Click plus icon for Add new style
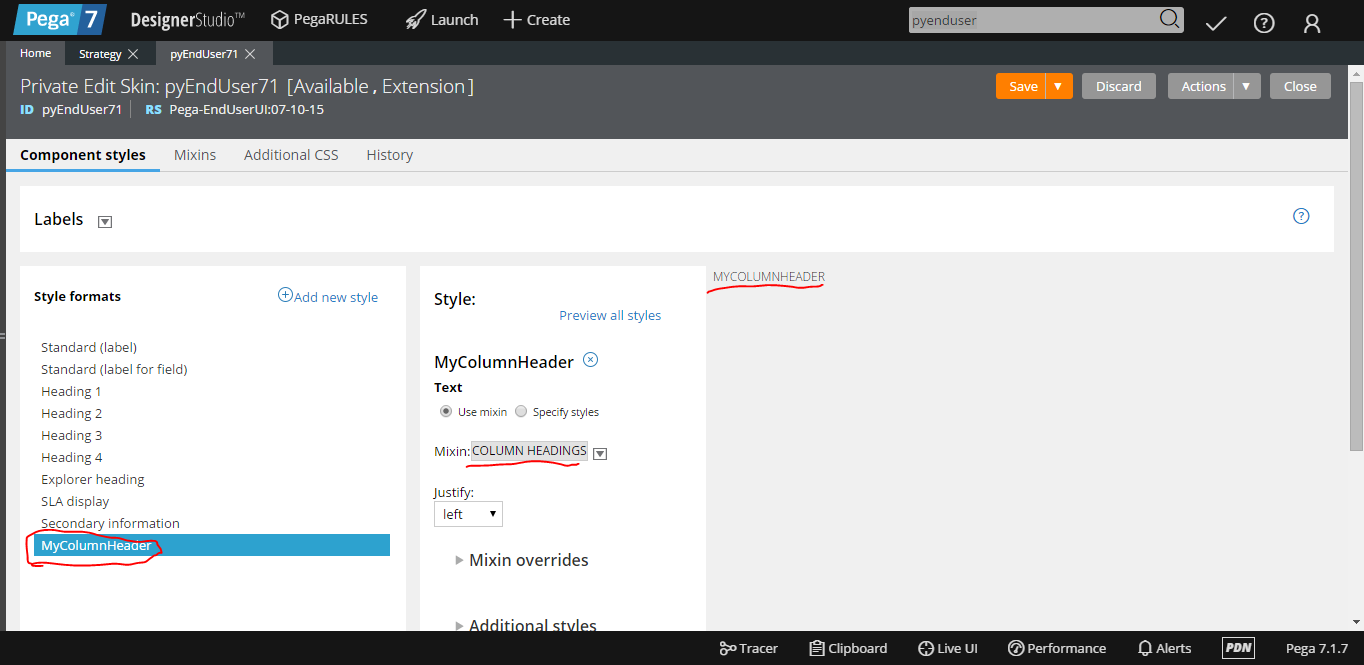 (285, 295)
